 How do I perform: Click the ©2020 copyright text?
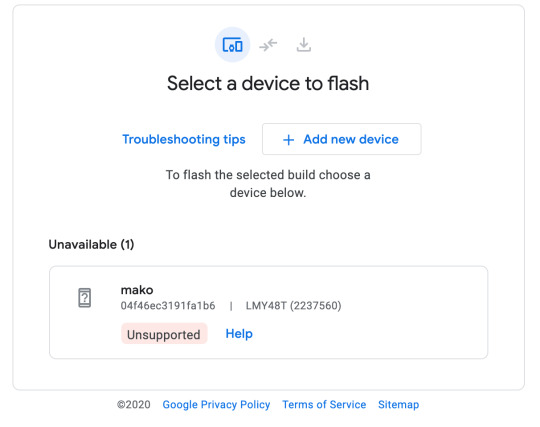[134, 405]
